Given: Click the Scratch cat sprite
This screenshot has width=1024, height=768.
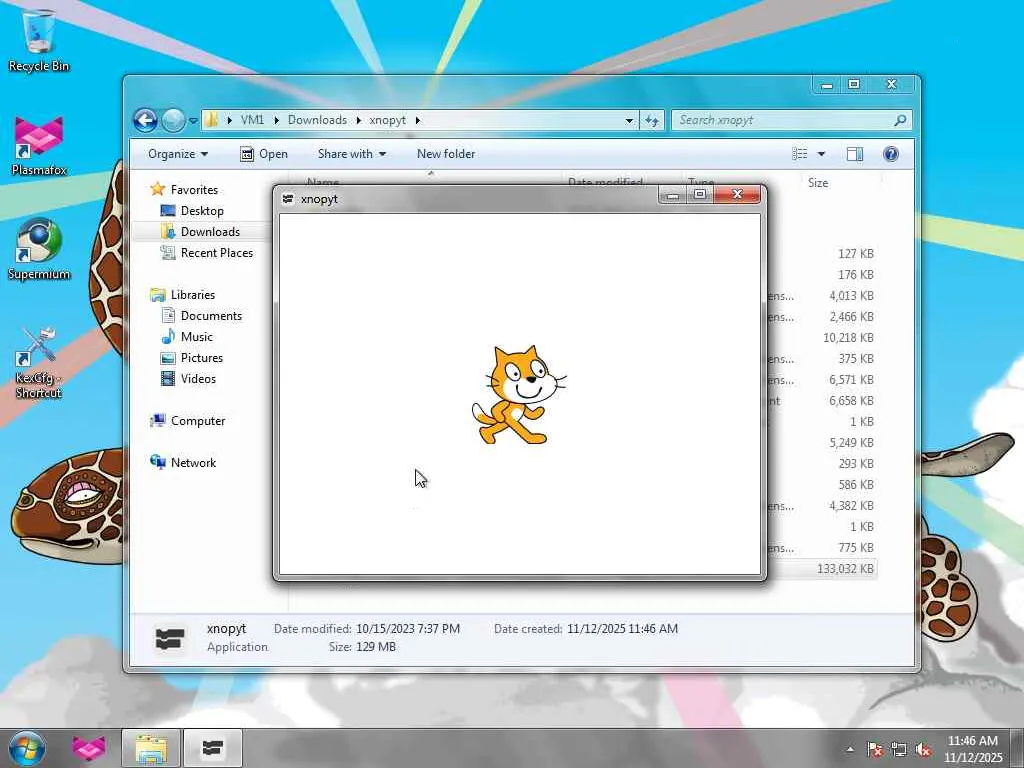Looking at the screenshot, I should click(518, 395).
